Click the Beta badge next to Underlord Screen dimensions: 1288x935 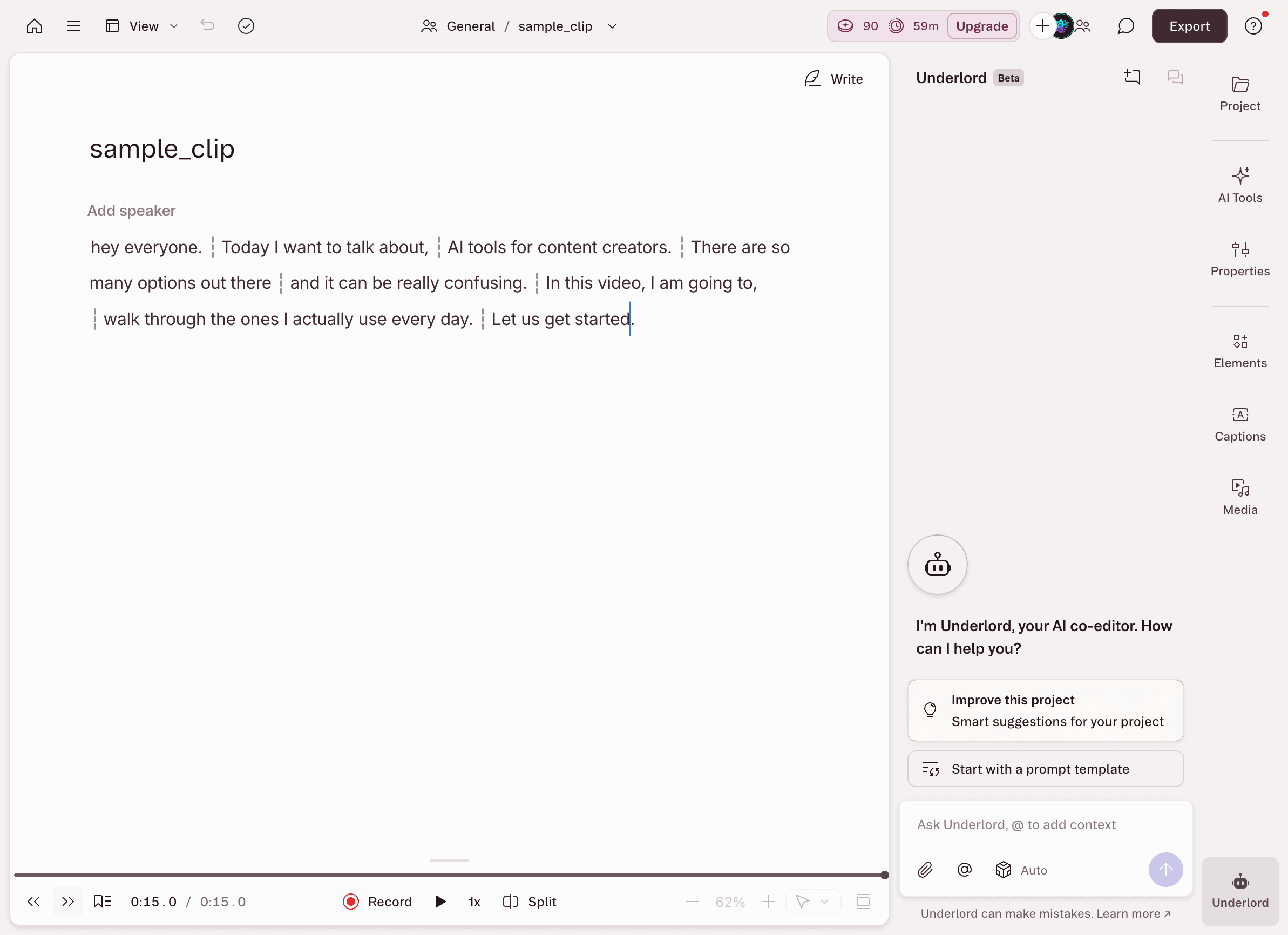click(x=1008, y=78)
